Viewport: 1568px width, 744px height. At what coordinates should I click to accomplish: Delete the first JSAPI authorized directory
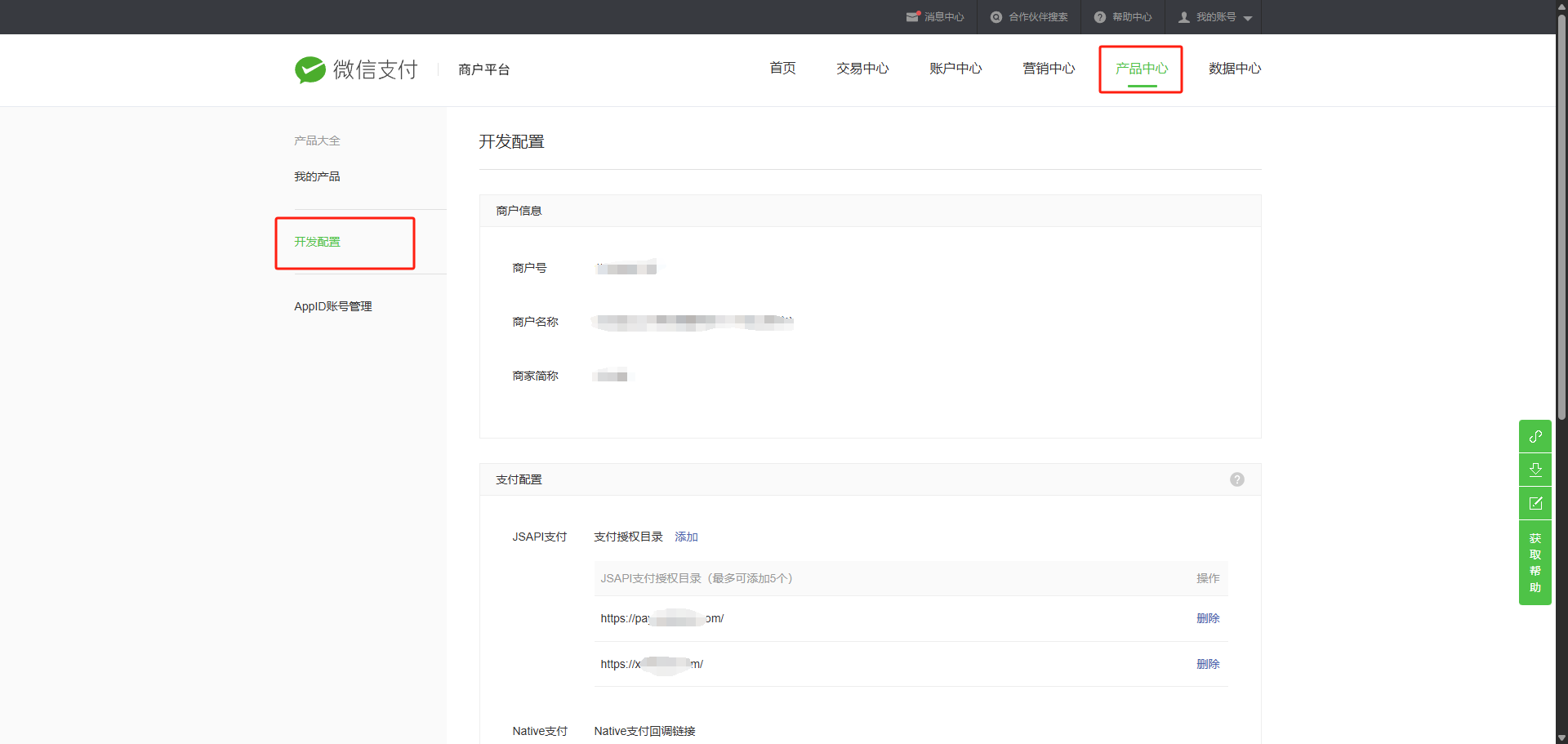coord(1207,618)
